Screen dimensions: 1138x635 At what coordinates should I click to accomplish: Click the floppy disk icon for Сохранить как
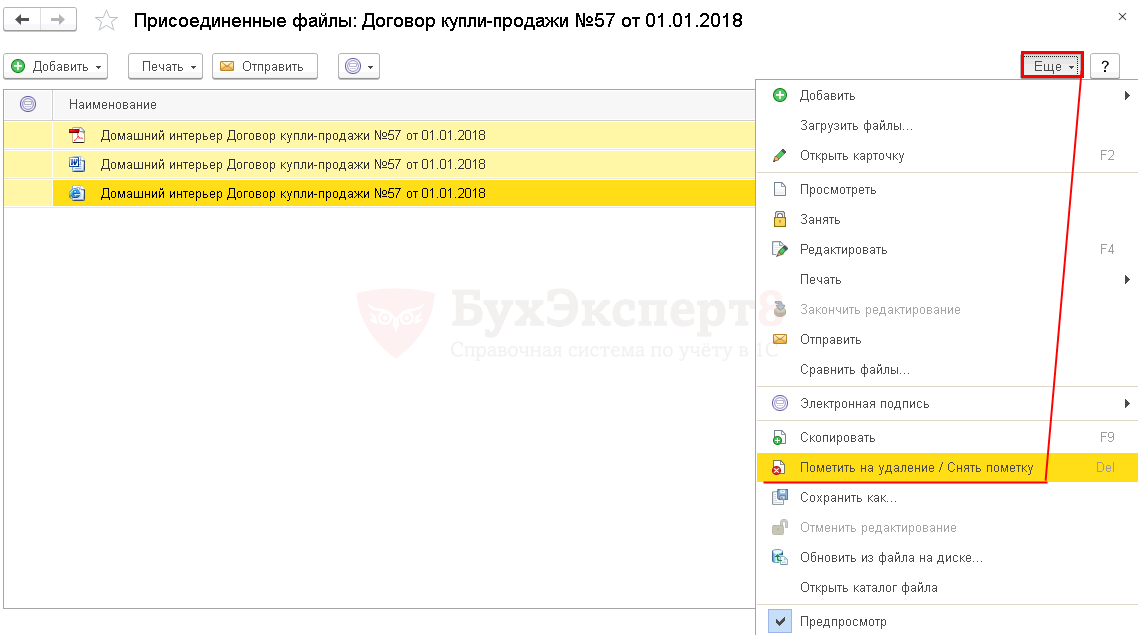[779, 497]
